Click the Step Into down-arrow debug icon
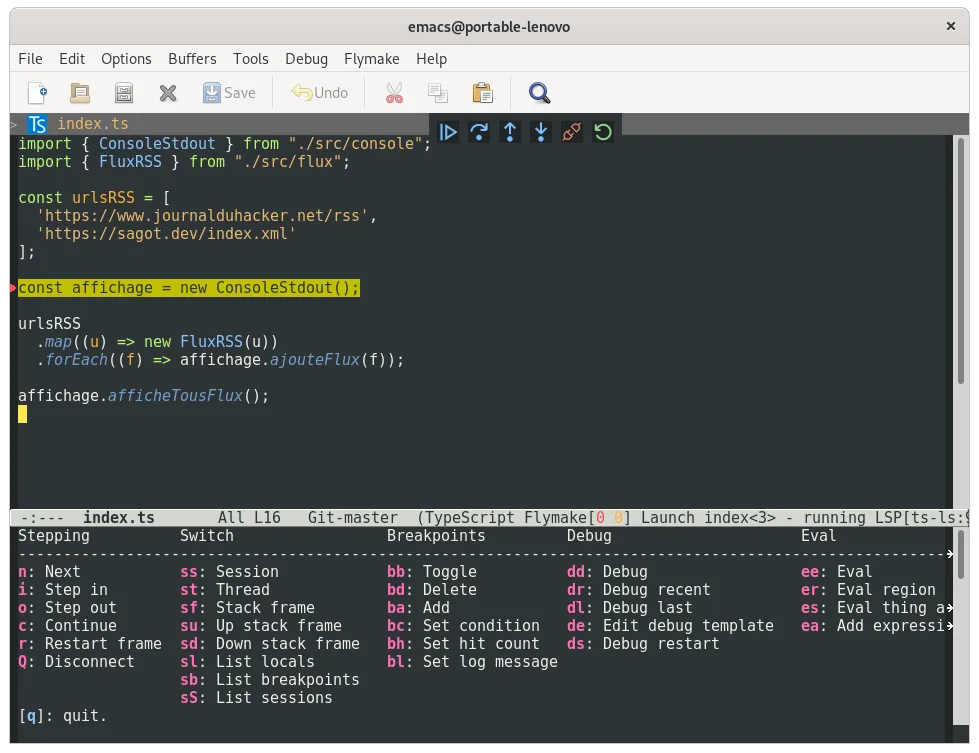979x753 pixels. [x=541, y=131]
